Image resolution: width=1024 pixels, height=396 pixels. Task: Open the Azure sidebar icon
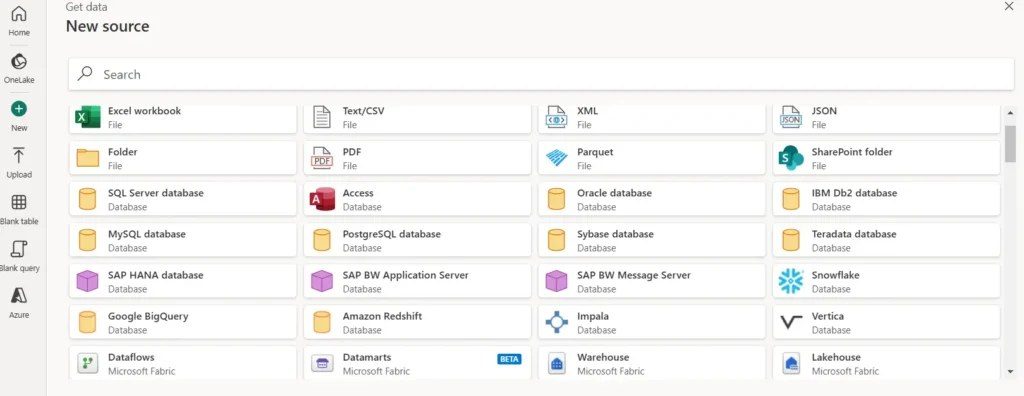coord(19,295)
